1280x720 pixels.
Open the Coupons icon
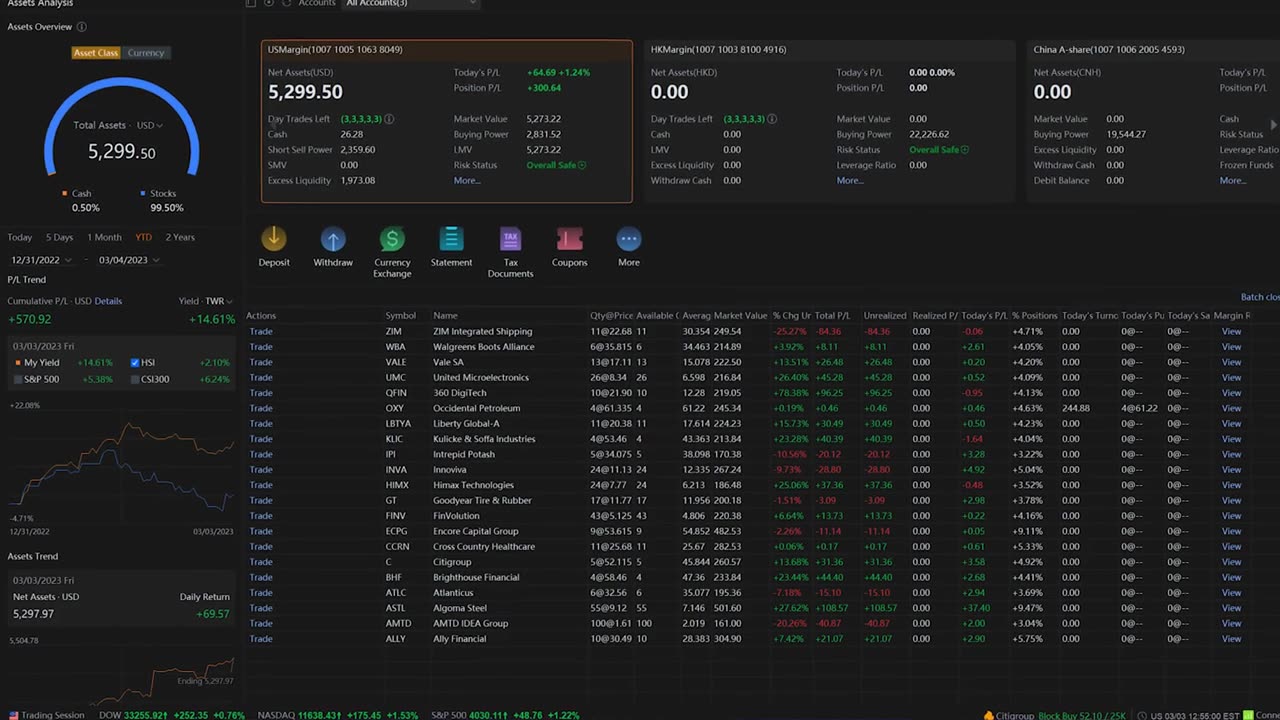569,239
